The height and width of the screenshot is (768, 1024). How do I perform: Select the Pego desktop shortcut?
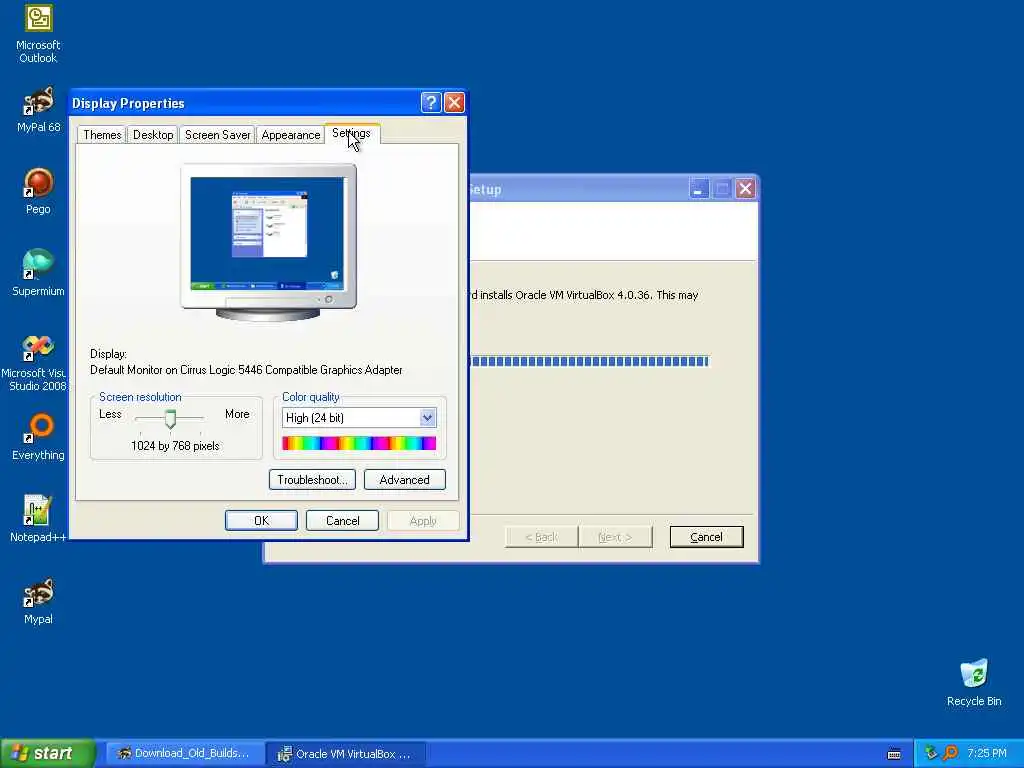39,191
